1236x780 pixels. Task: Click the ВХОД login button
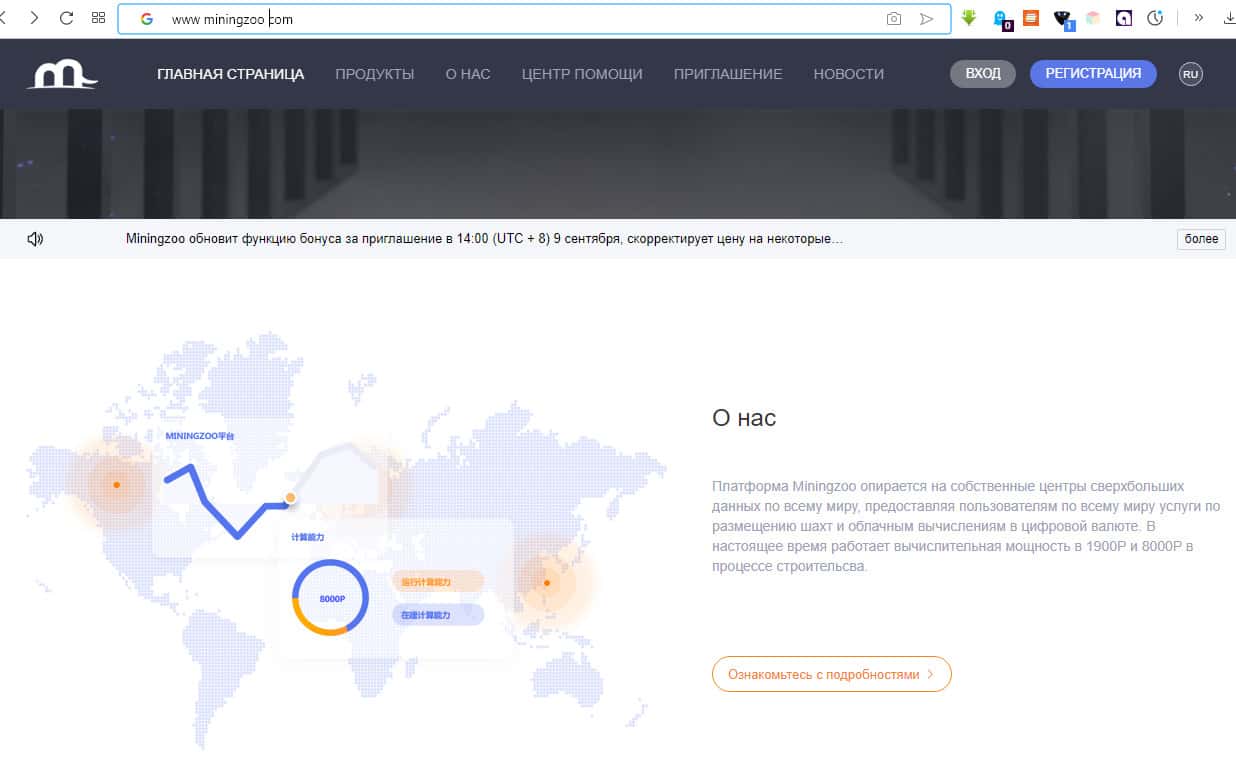click(983, 74)
